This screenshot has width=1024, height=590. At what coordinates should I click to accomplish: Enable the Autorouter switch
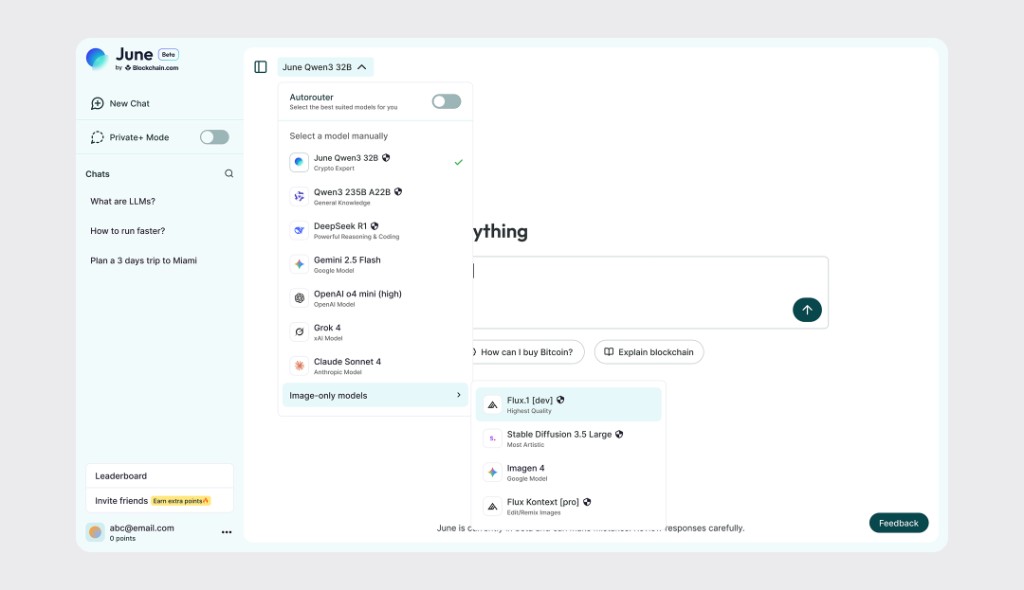(447, 101)
